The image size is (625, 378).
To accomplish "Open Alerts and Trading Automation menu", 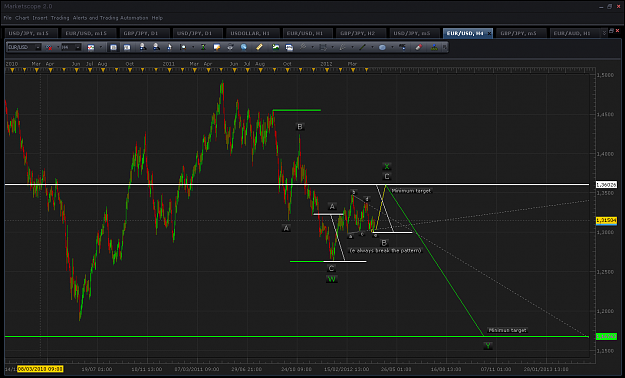I will tap(110, 18).
